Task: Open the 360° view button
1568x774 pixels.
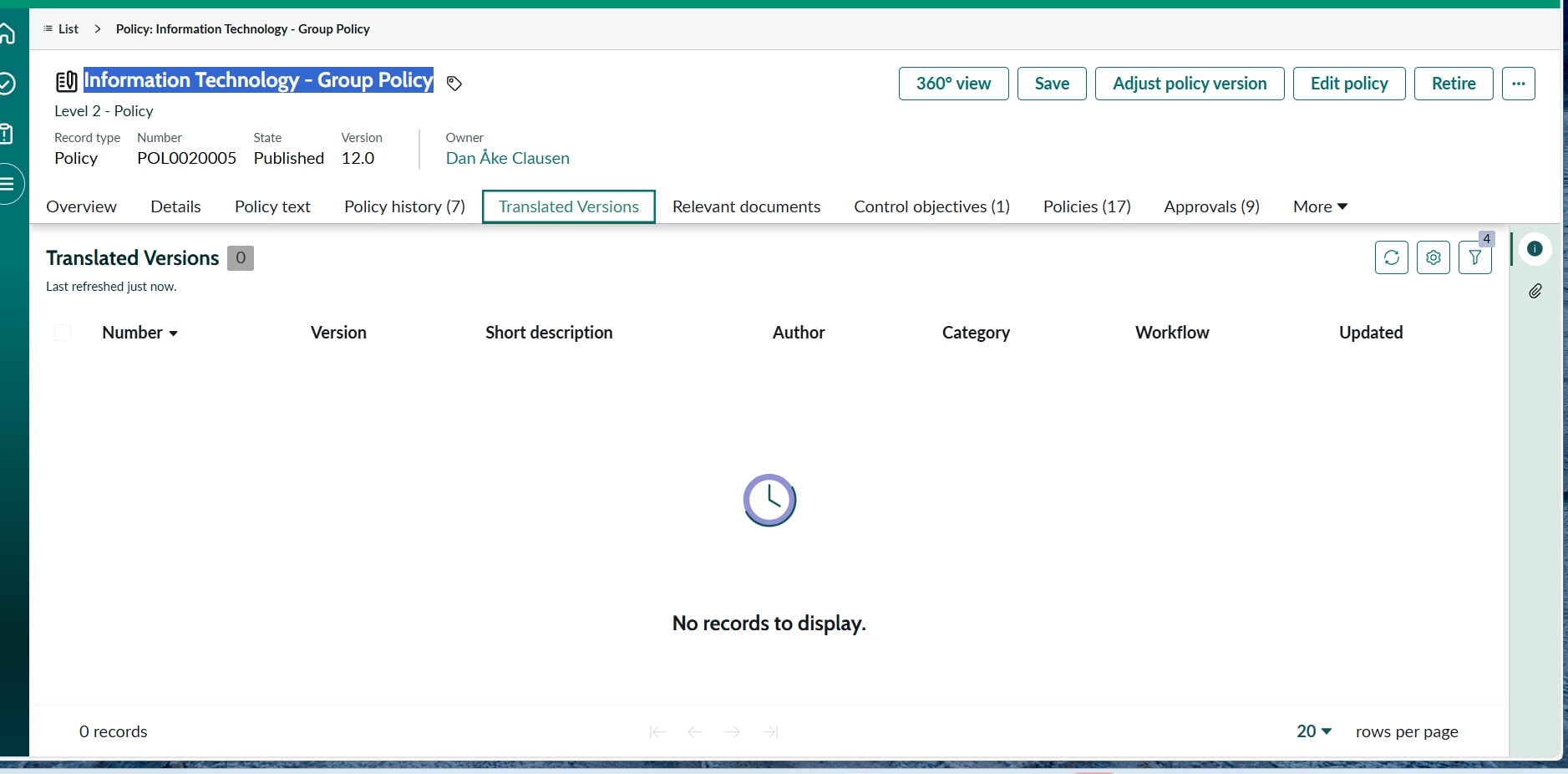Action: (953, 84)
